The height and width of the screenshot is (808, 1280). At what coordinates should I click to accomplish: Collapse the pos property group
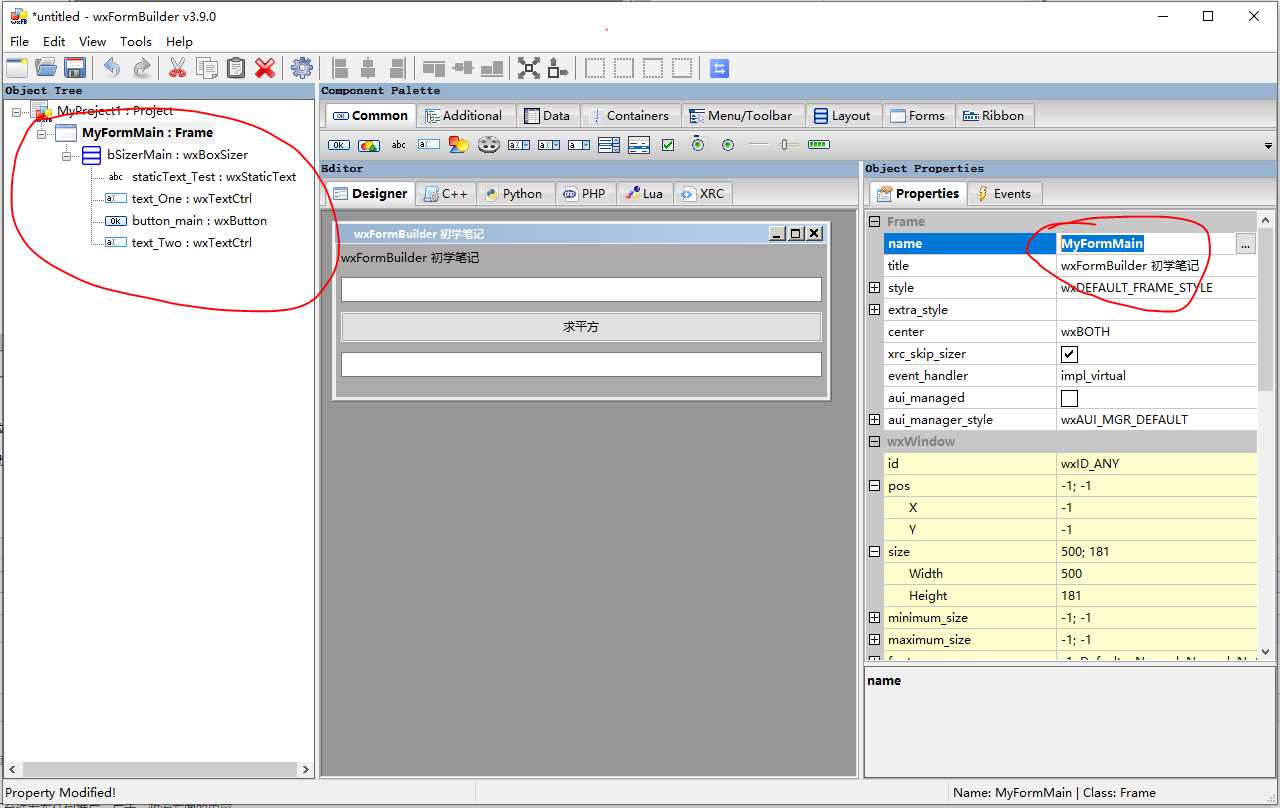click(x=874, y=486)
